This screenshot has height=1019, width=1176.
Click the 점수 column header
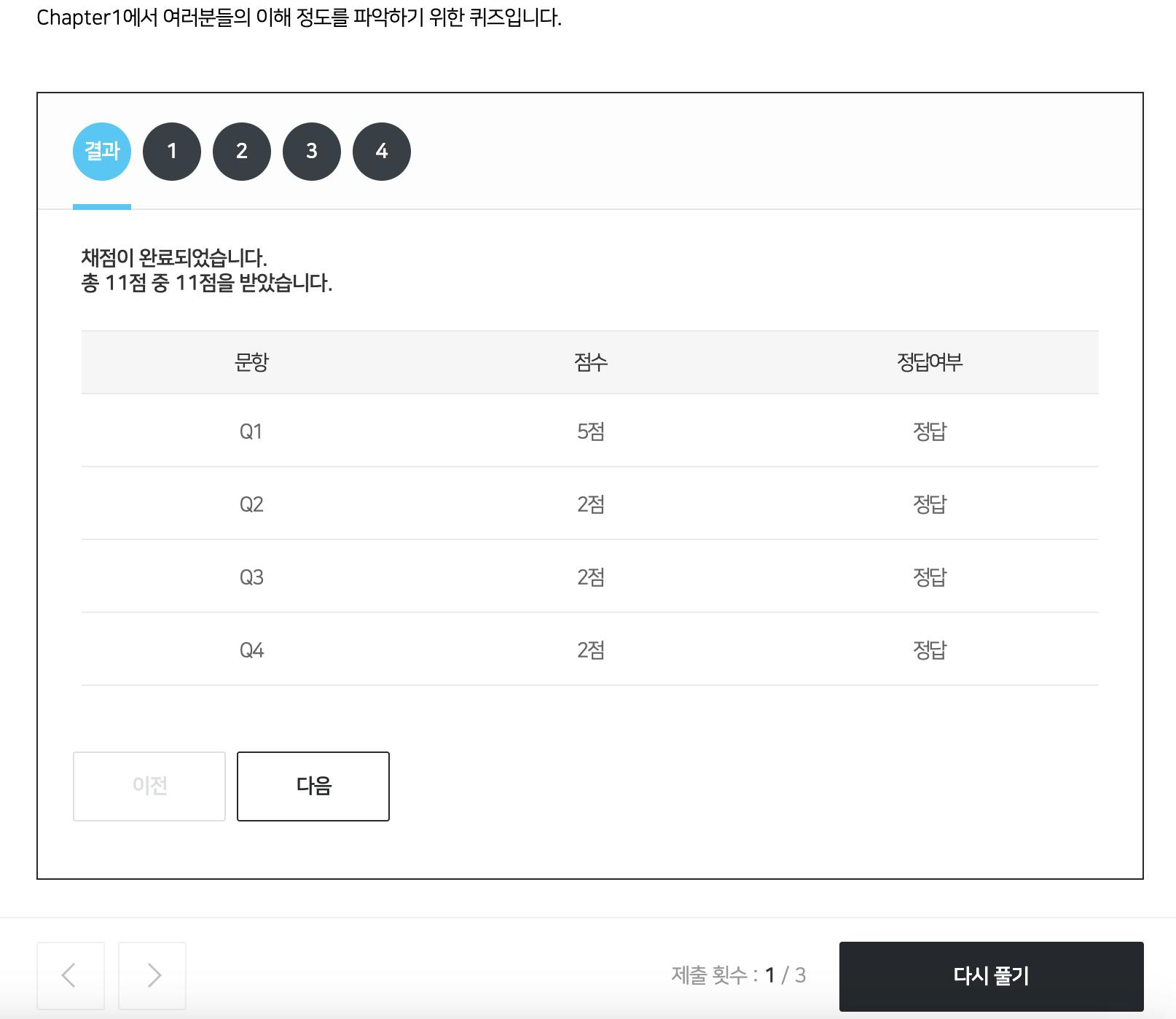[x=591, y=362]
